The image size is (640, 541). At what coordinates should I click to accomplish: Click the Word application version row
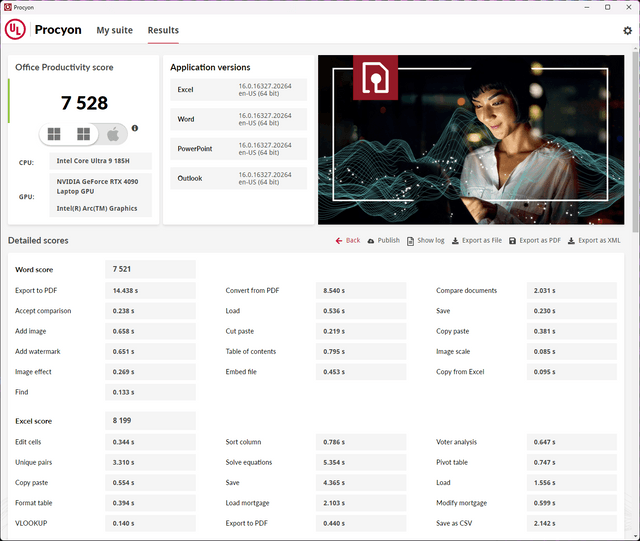(x=238, y=119)
